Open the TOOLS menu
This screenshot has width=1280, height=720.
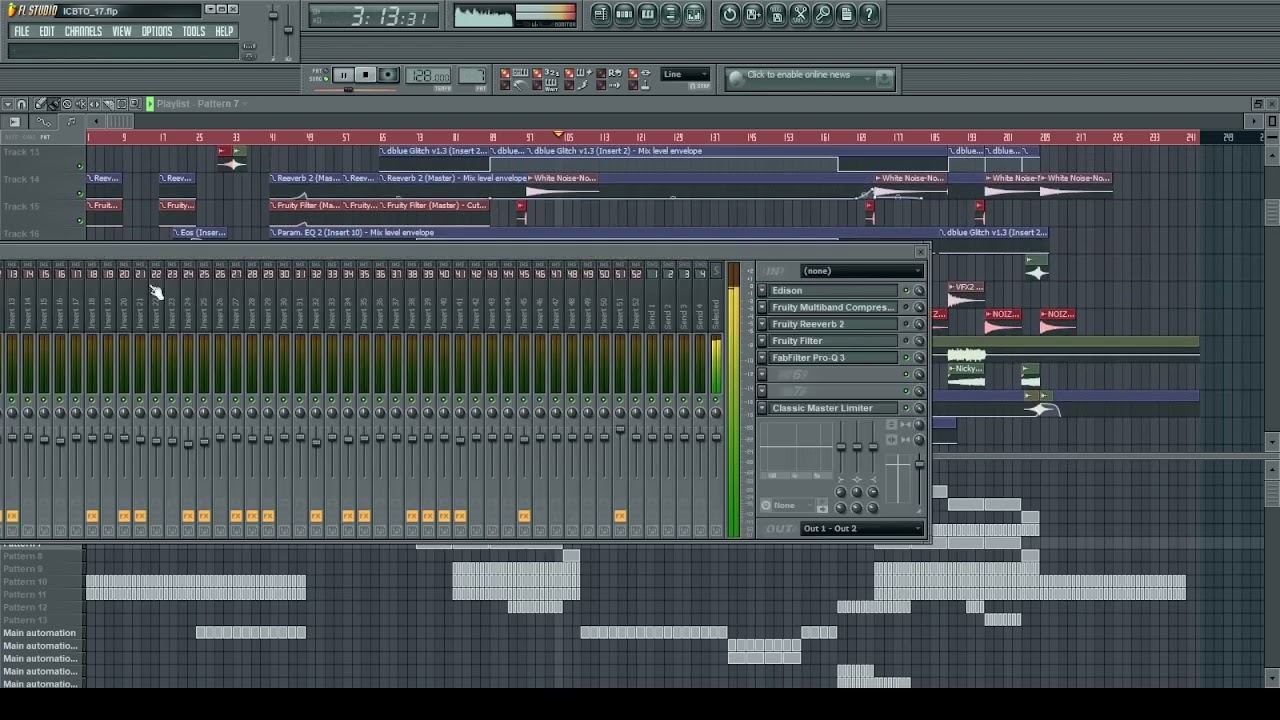click(x=194, y=31)
